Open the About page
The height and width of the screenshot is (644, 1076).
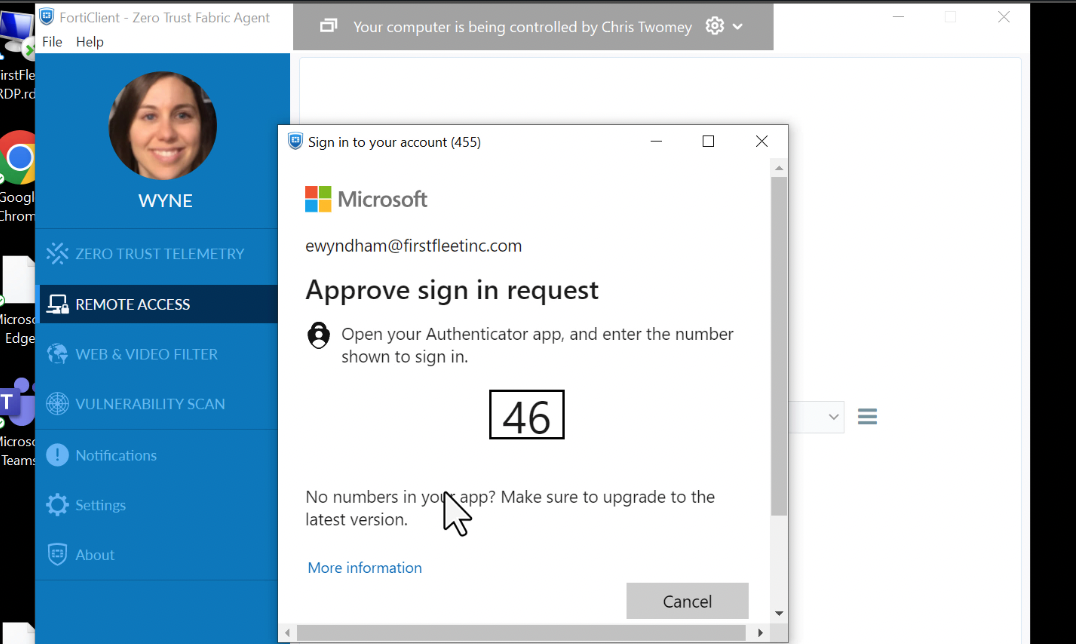tap(157, 555)
